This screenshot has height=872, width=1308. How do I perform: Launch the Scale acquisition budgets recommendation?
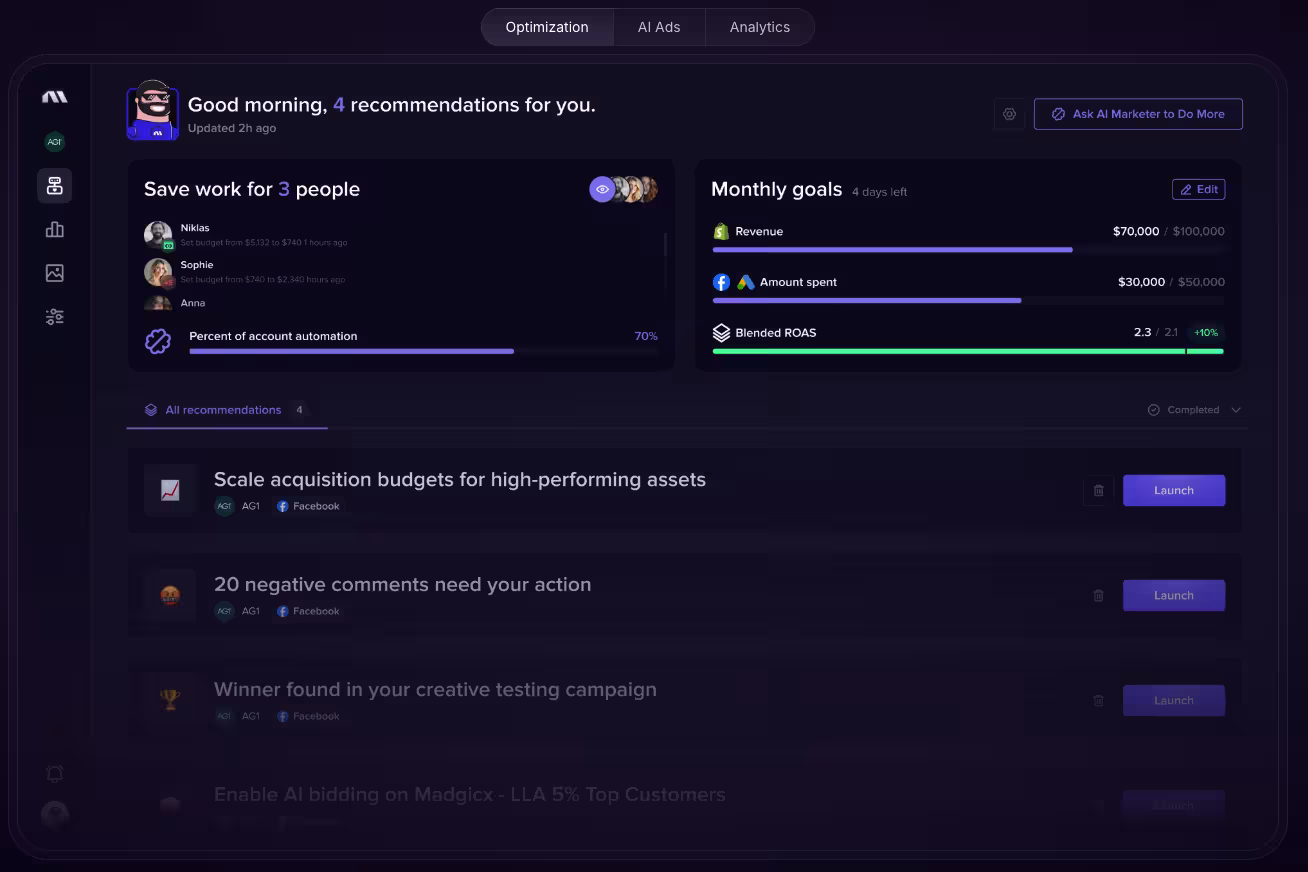tap(1173, 491)
